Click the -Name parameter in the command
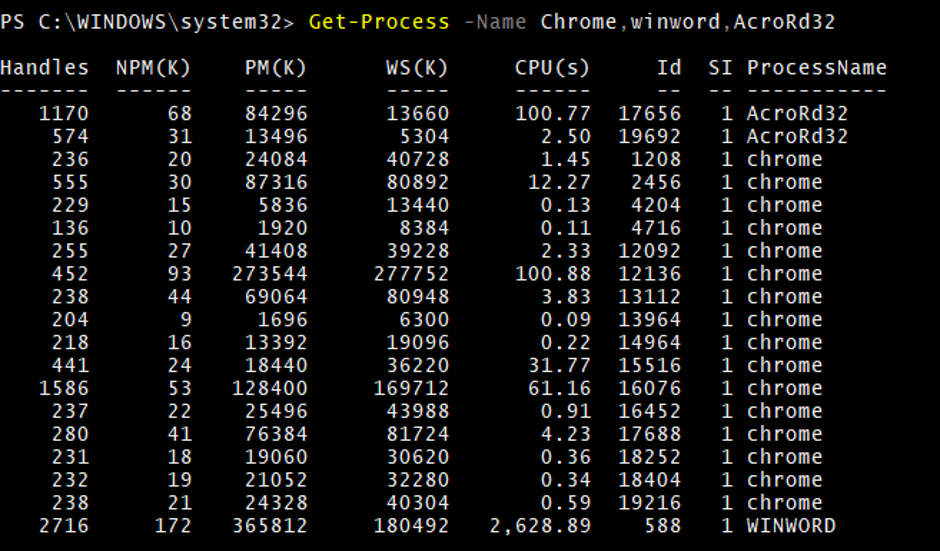The height and width of the screenshot is (551, 940). pos(495,22)
